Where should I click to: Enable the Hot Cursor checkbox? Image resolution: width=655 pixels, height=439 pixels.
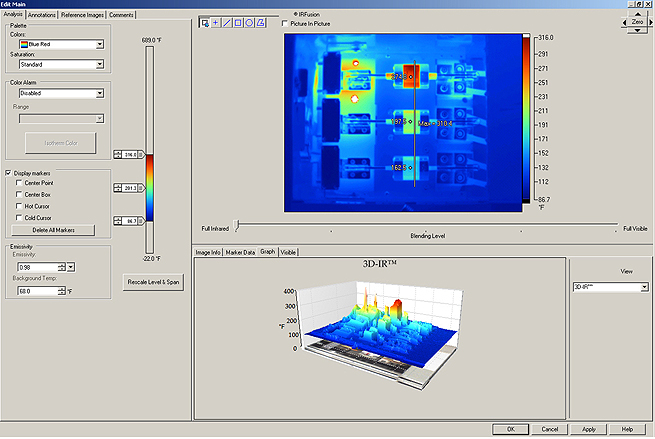[19, 206]
